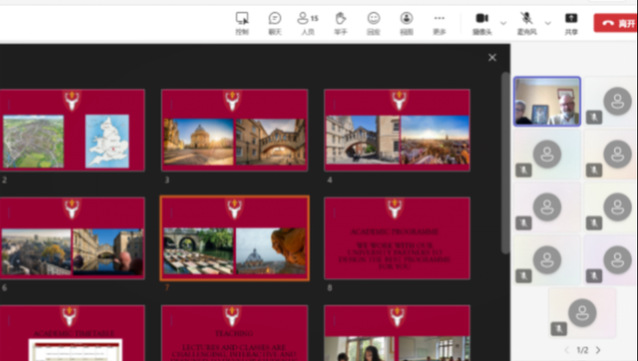Viewport: 638px width, 361px height.
Task: Open the more (更多) actions menu
Action: point(439,23)
